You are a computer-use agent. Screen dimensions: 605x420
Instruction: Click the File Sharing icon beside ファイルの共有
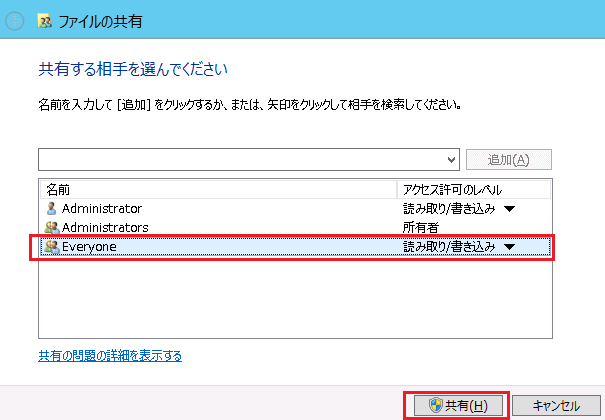44,21
